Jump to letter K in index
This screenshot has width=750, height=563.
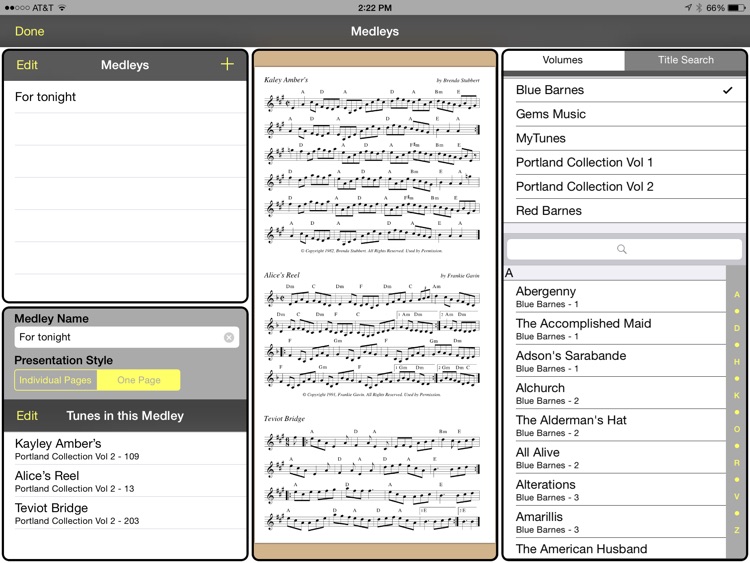tap(737, 396)
